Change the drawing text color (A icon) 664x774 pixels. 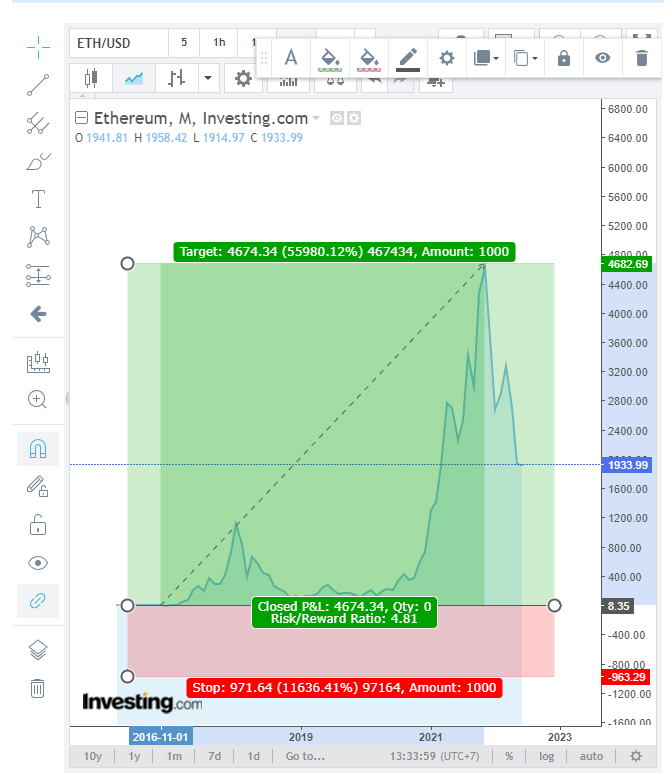tap(291, 58)
